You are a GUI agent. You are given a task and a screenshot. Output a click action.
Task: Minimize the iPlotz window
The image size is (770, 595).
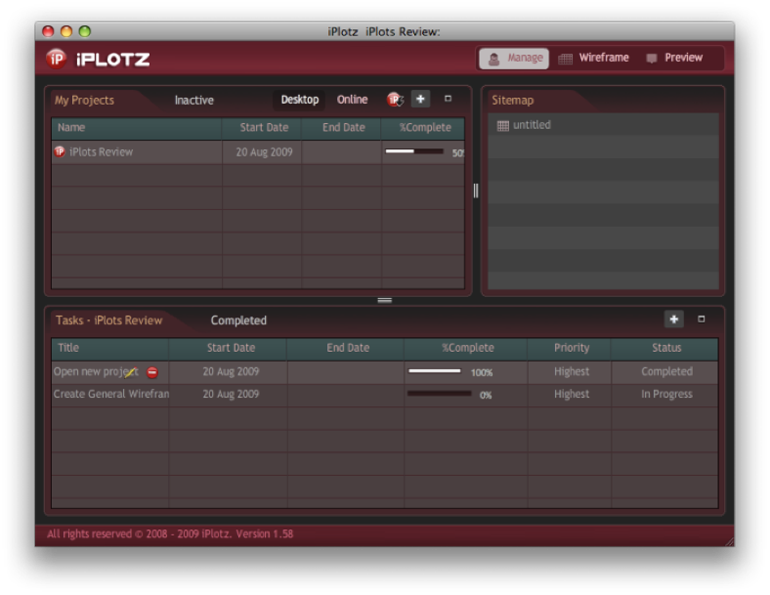click(x=66, y=31)
